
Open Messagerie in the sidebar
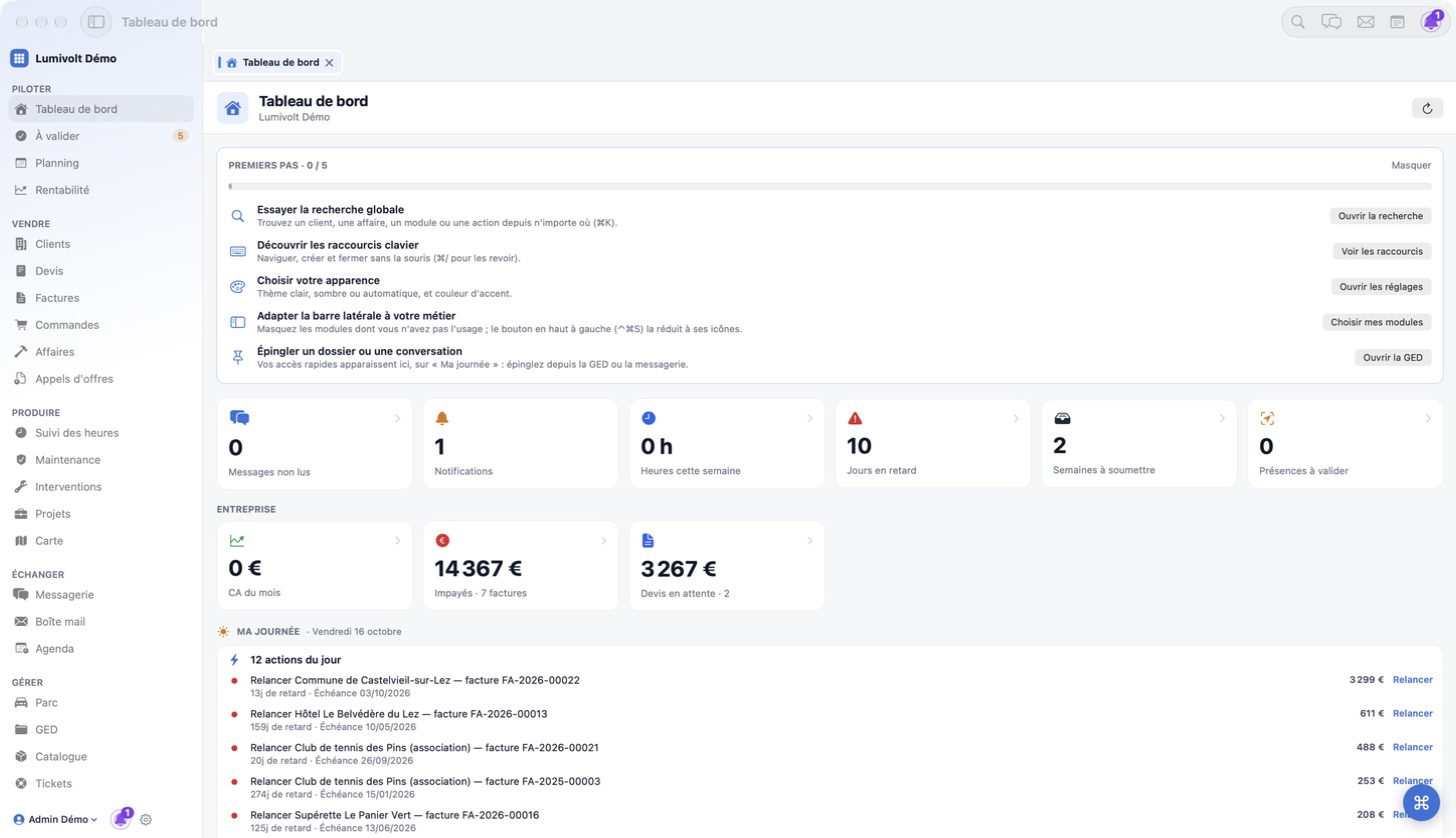click(x=100, y=595)
